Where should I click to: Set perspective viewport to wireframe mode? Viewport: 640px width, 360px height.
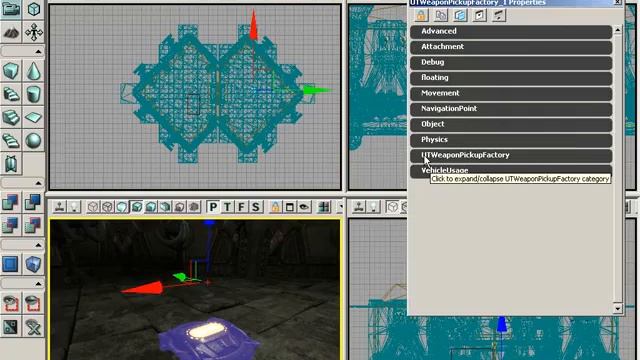coord(107,207)
